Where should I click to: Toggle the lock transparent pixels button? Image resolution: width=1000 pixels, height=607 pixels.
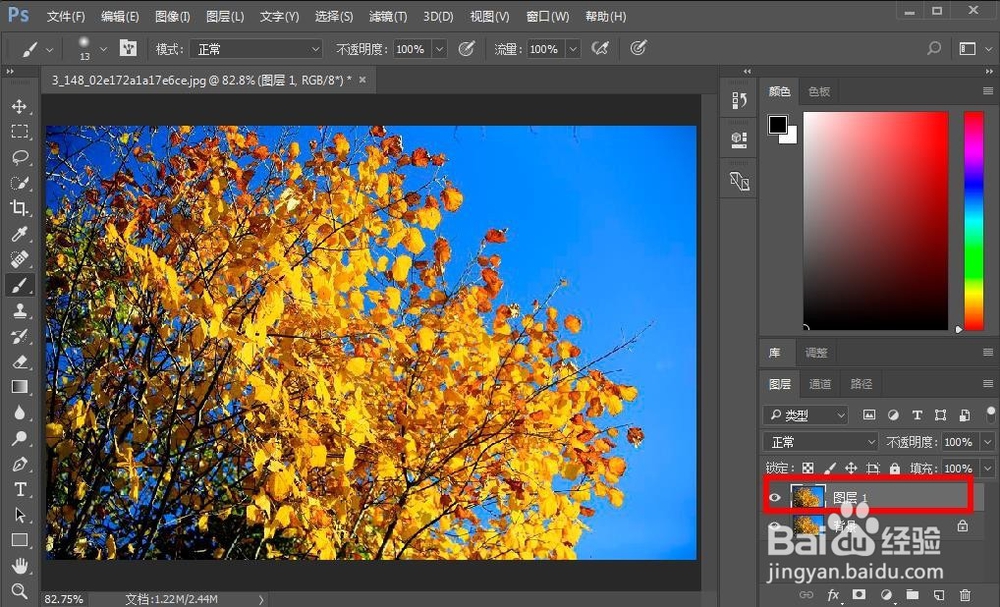[808, 468]
